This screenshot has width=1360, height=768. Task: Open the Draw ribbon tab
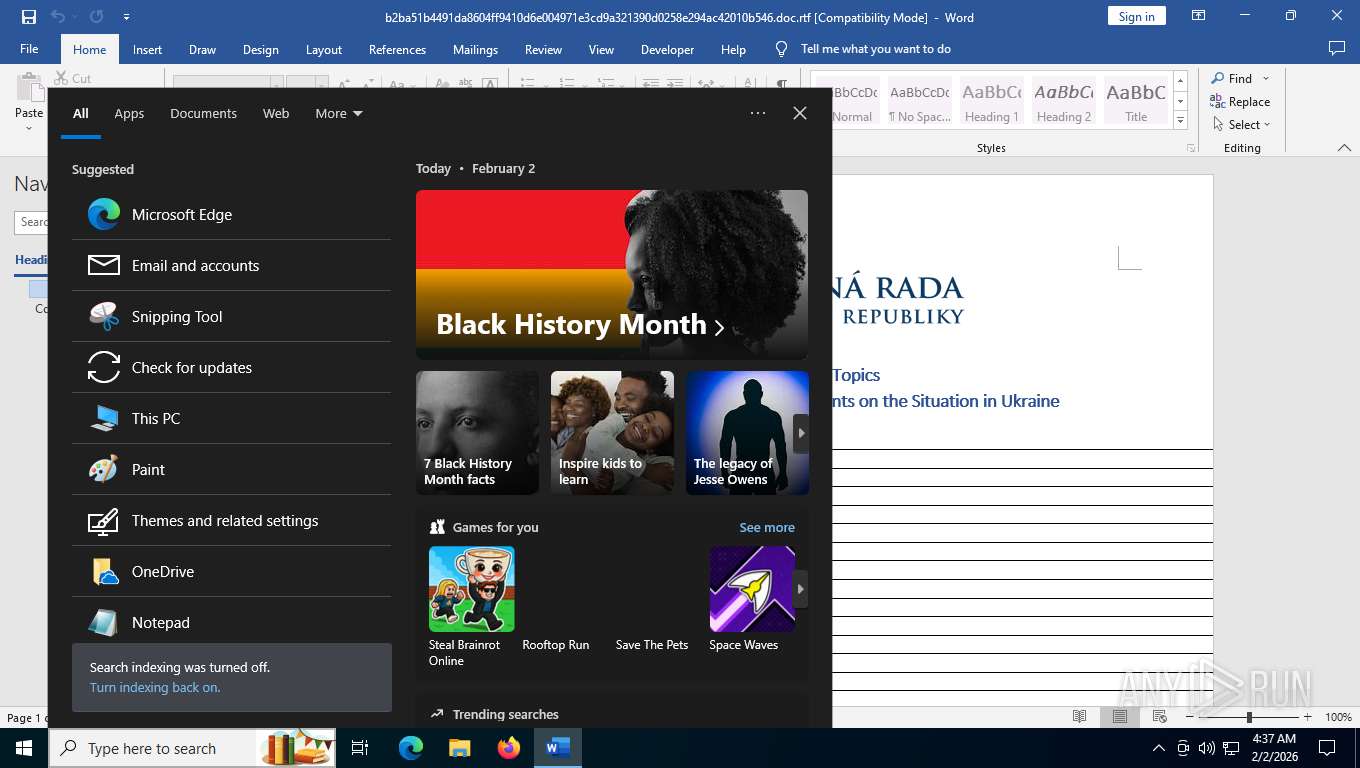(x=202, y=49)
